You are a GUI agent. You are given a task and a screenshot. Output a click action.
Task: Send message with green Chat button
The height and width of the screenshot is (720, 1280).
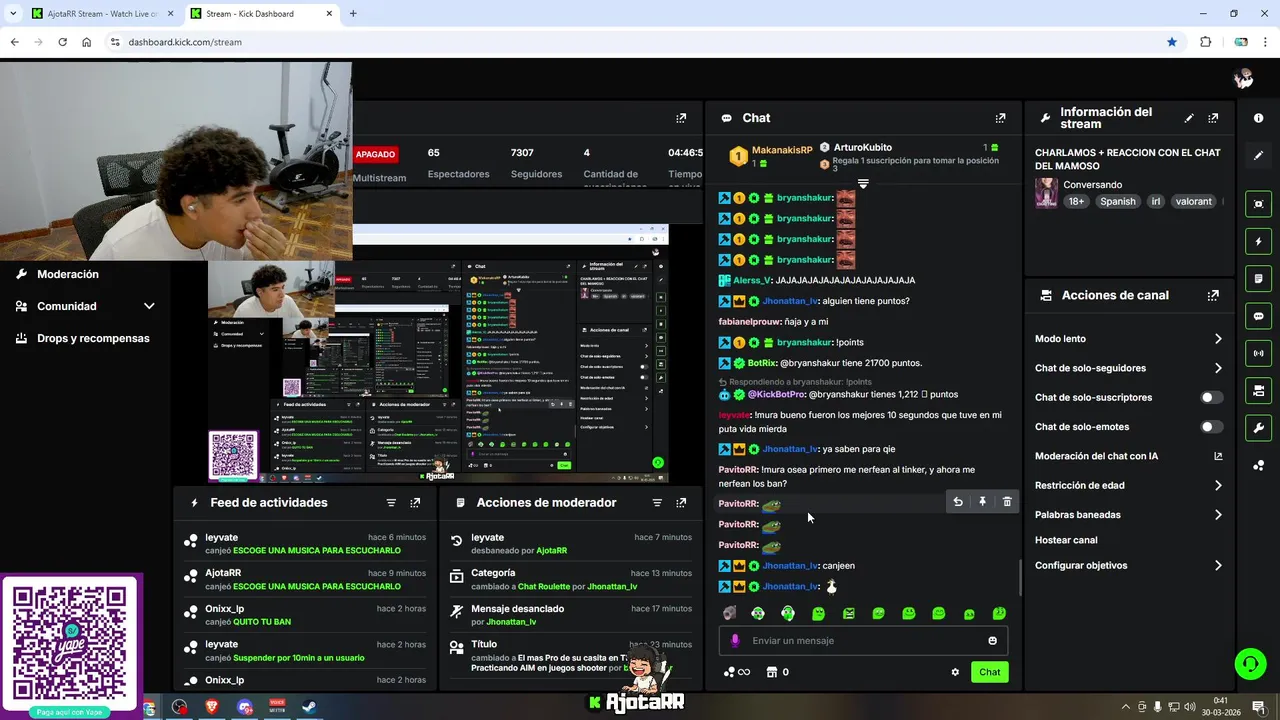[x=989, y=672]
